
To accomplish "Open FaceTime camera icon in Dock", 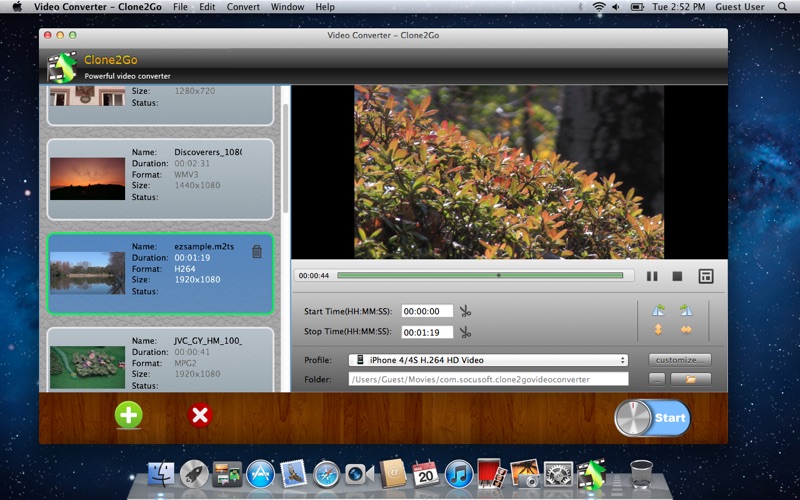I will click(360, 474).
